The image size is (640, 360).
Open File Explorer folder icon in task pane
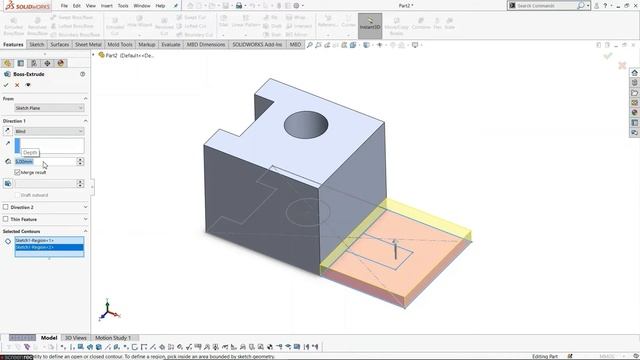coord(634,93)
